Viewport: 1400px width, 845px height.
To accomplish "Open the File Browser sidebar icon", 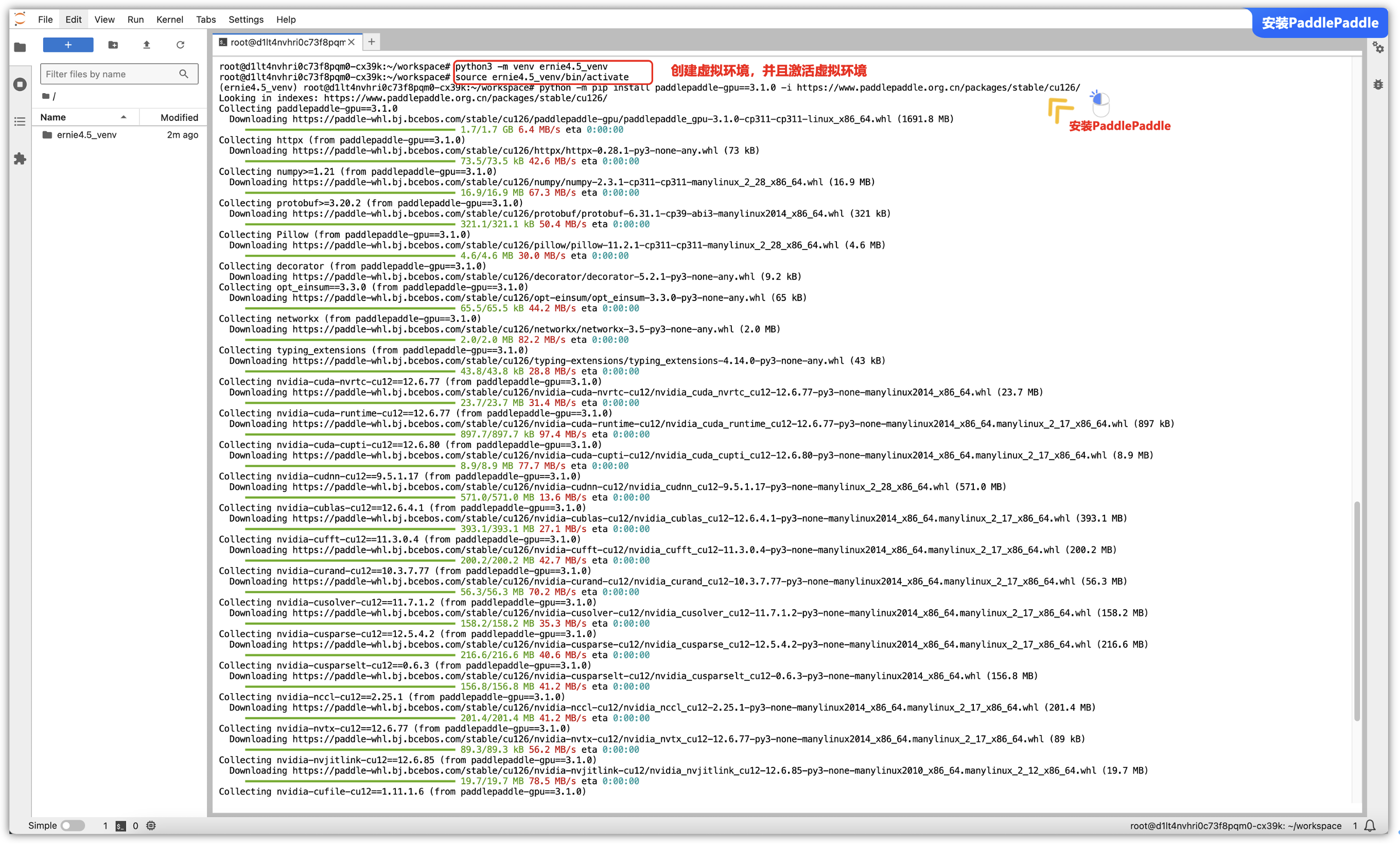I will point(20,47).
